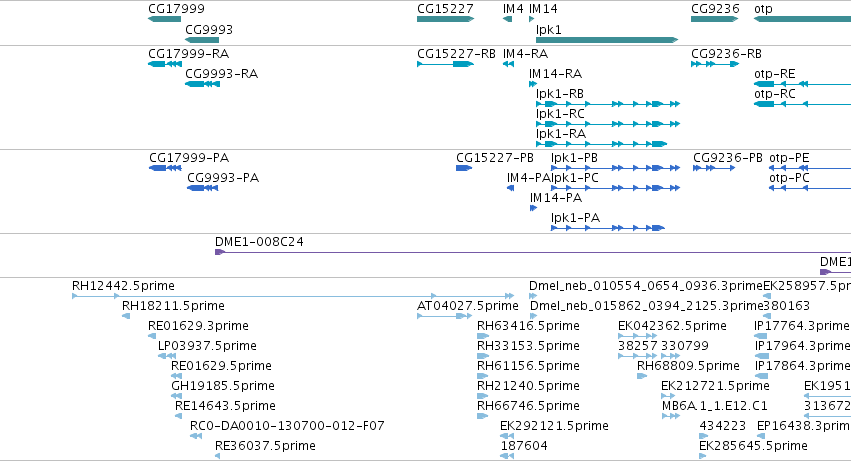
Task: Click the CG9993 gene label
Action: [209, 29]
